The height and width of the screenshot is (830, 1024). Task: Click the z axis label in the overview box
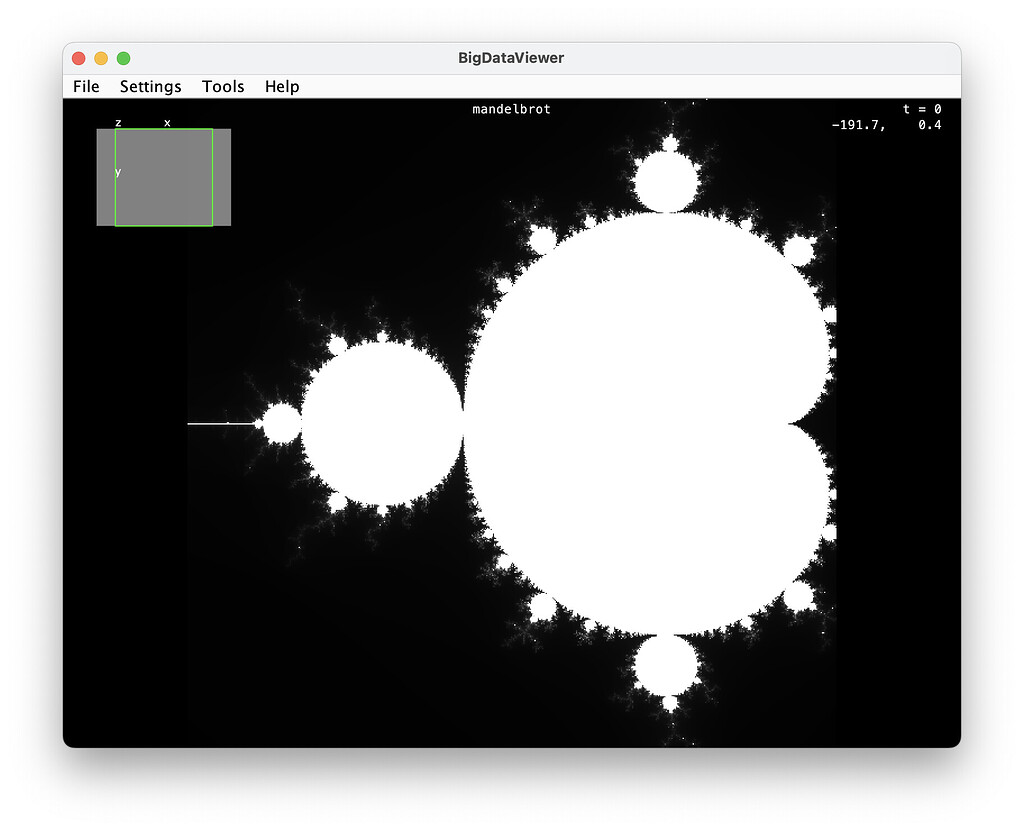coord(119,122)
